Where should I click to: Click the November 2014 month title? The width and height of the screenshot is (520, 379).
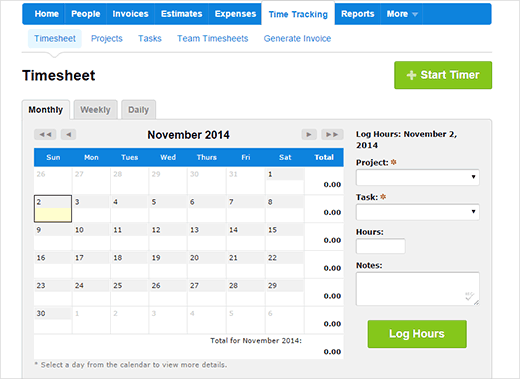pyautogui.click(x=188, y=135)
